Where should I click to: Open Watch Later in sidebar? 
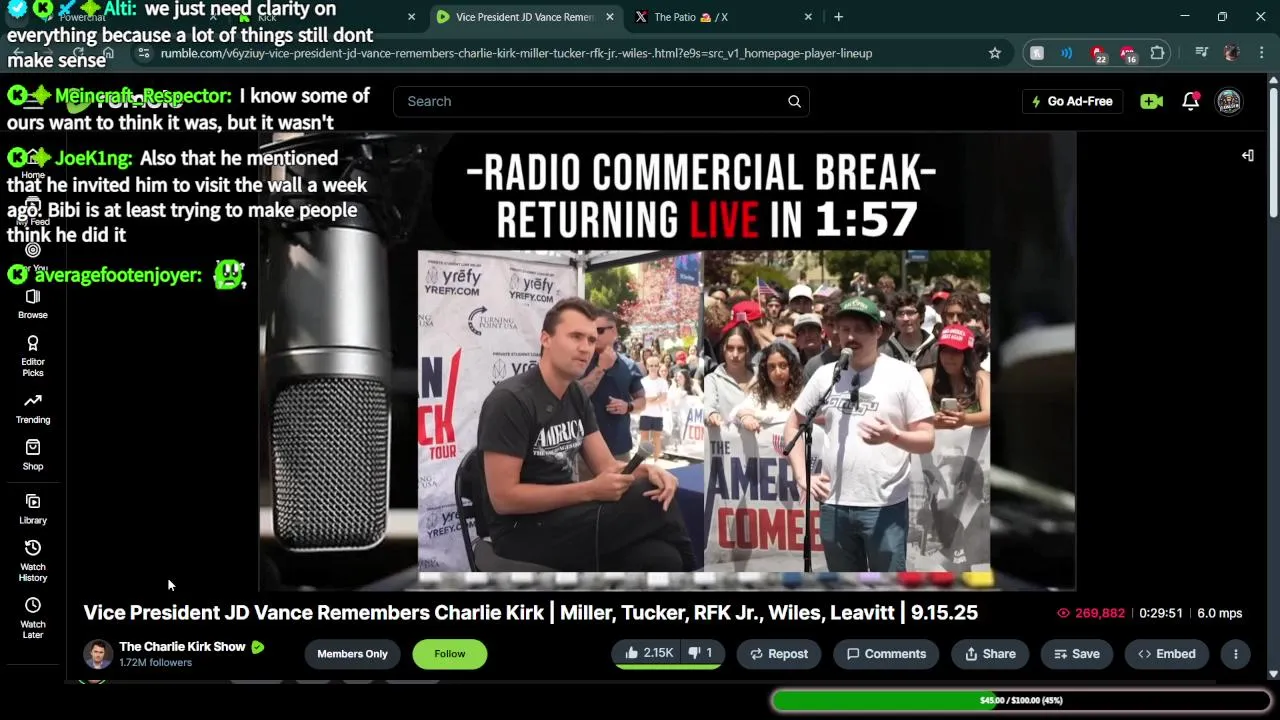tap(33, 617)
